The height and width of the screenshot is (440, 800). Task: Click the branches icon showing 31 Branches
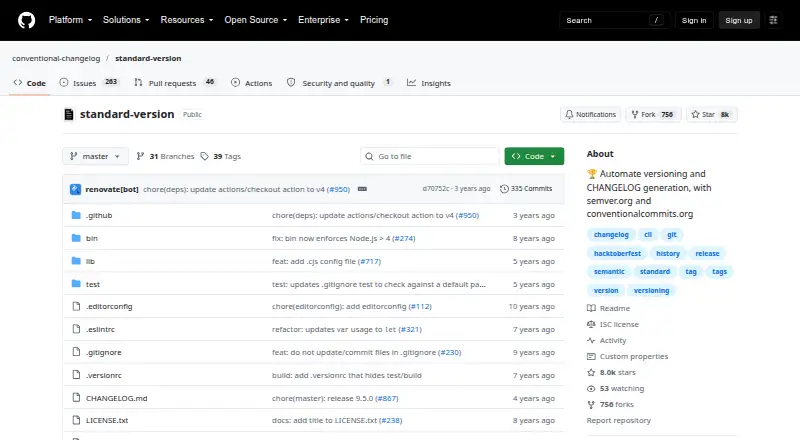140,156
